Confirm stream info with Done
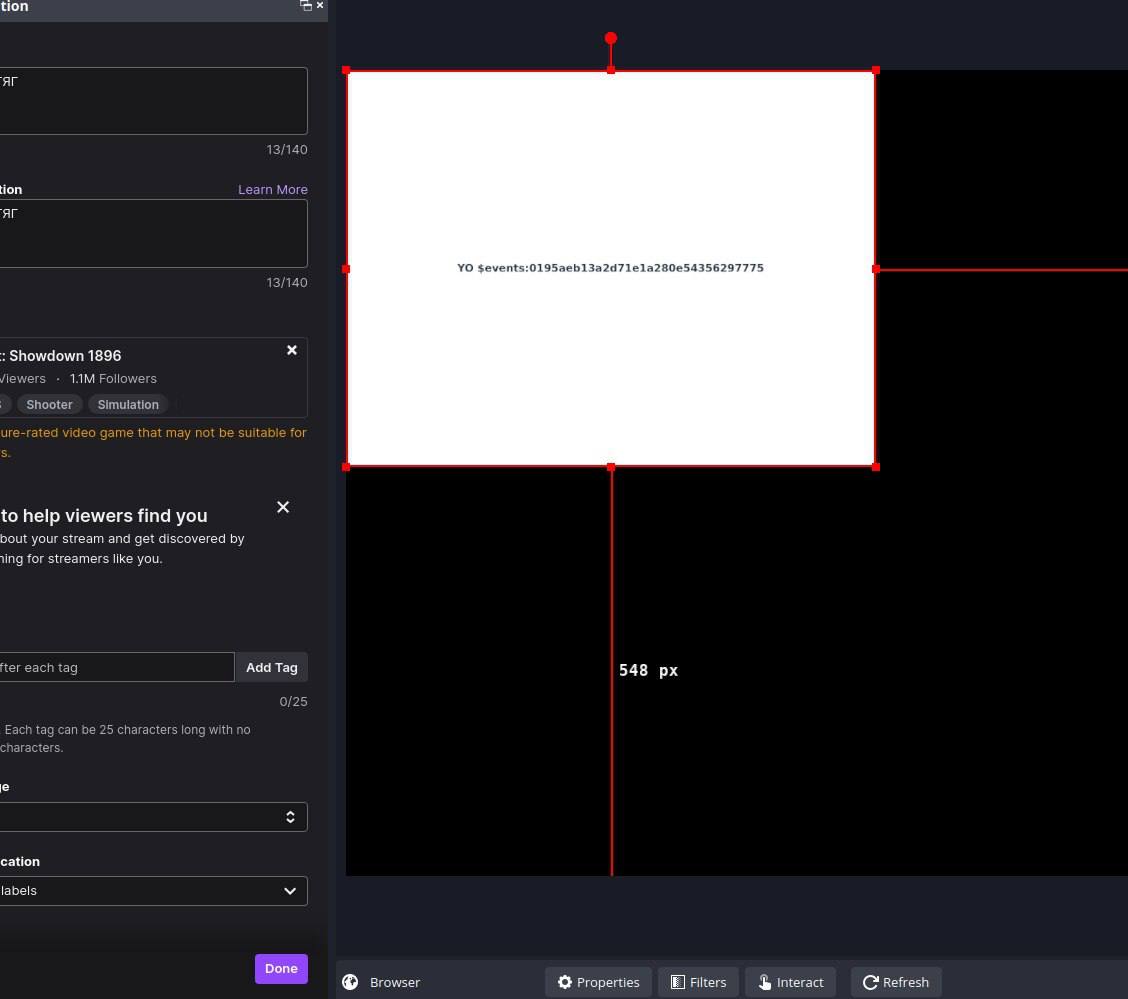The width and height of the screenshot is (1128, 999). [281, 969]
